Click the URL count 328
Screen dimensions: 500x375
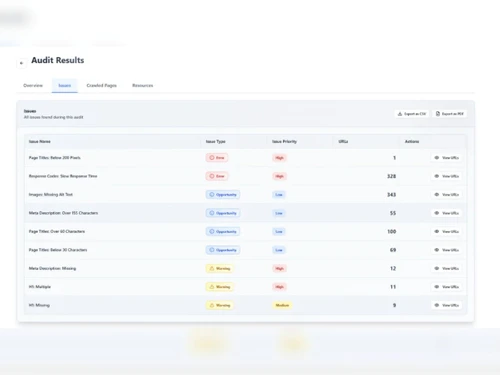point(391,176)
